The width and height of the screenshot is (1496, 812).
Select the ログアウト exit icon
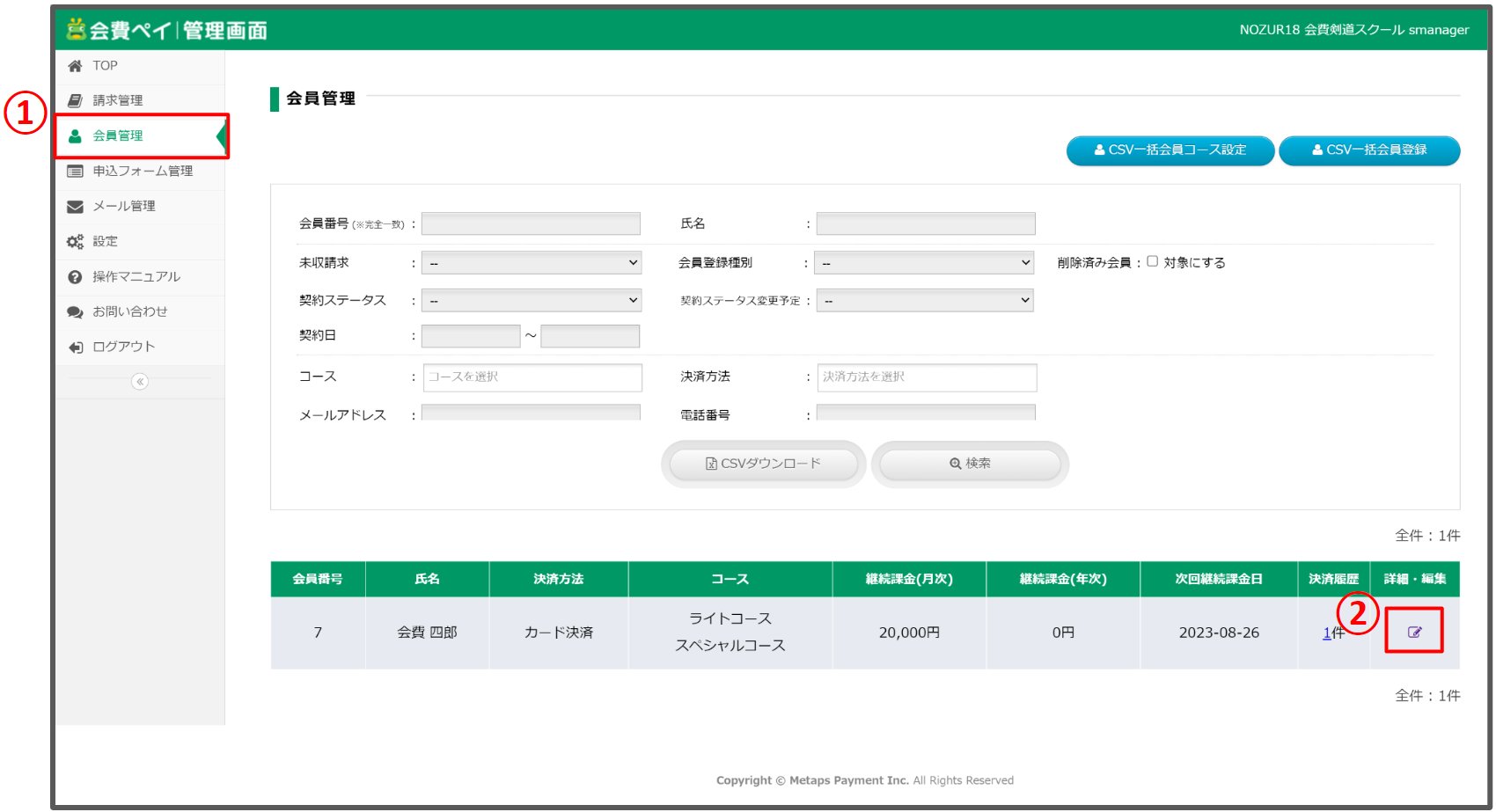(76, 346)
